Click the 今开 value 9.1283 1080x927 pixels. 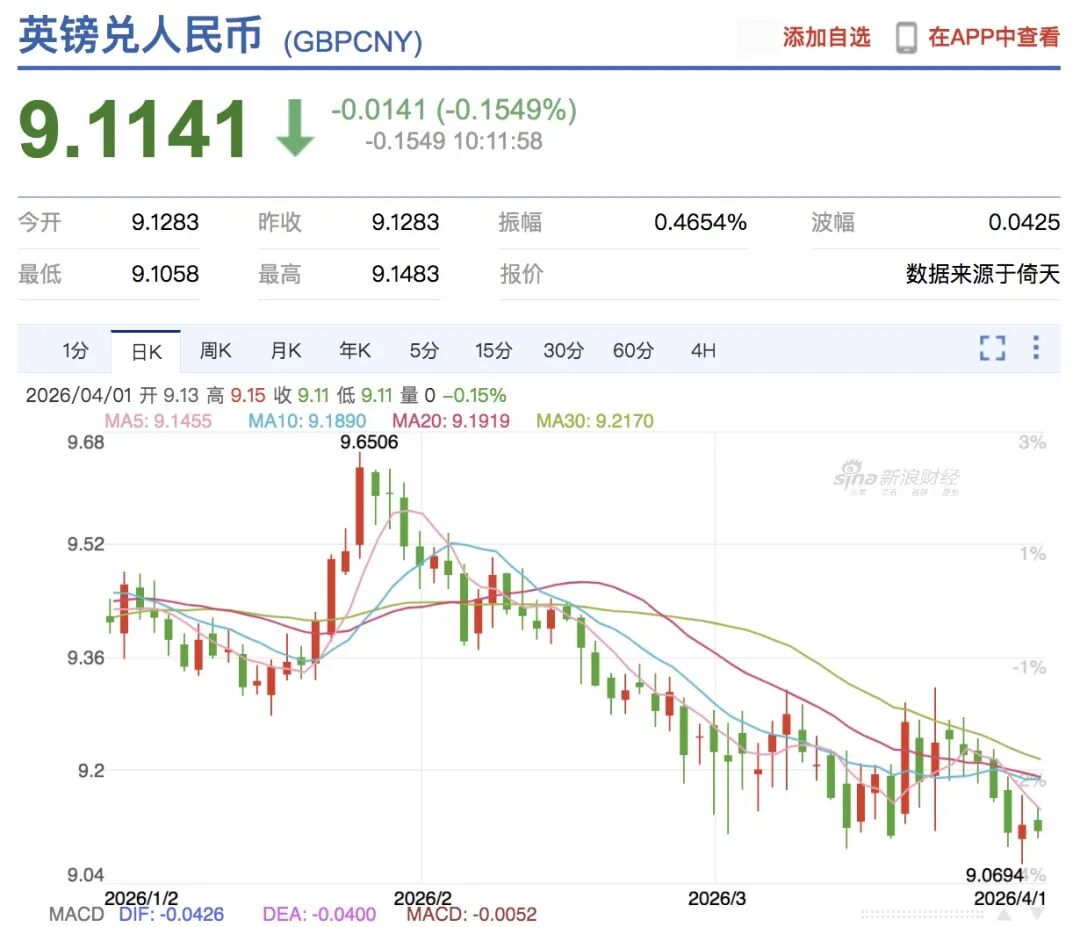coord(165,222)
